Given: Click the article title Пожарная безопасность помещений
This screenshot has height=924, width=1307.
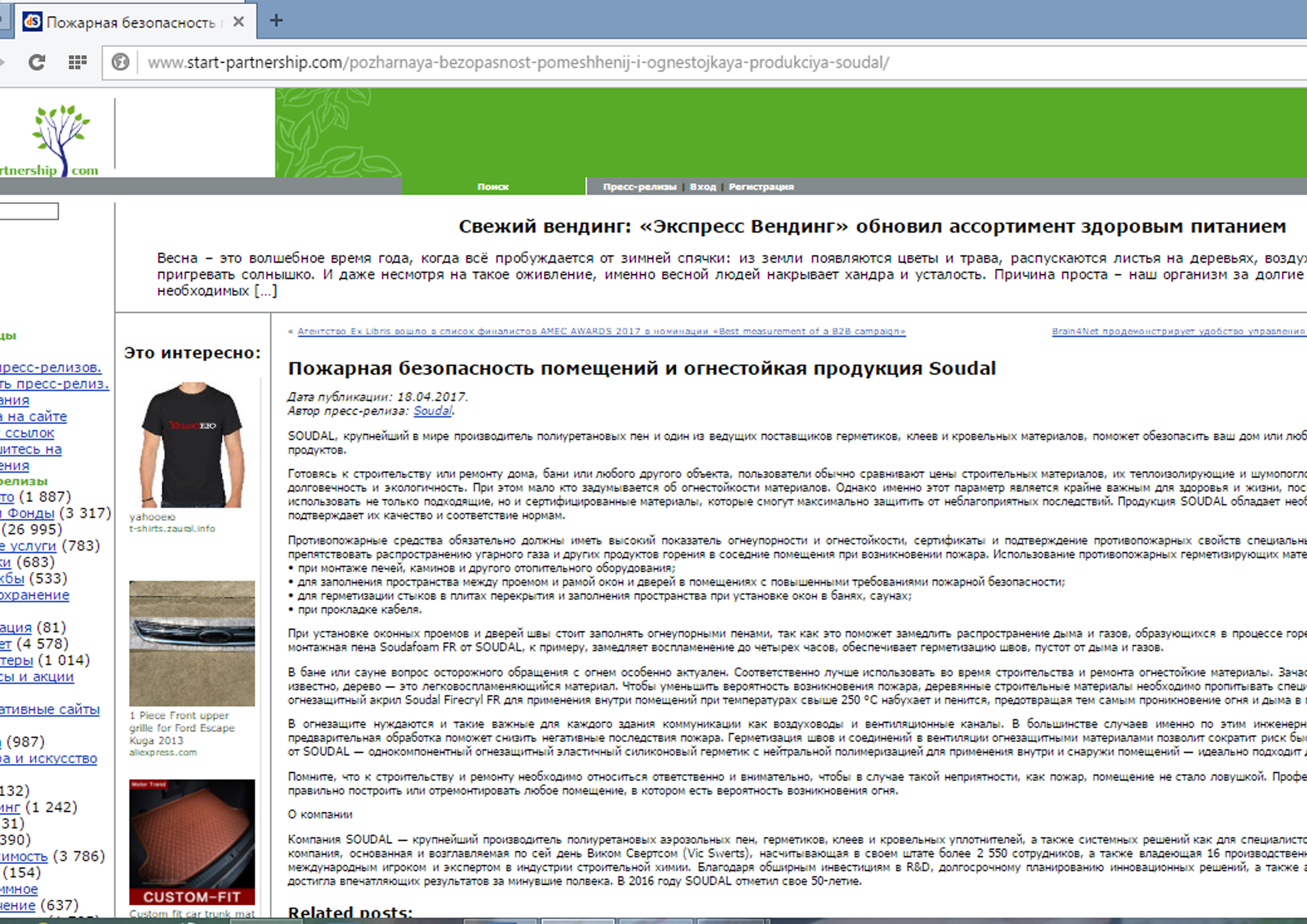Looking at the screenshot, I should [642, 368].
